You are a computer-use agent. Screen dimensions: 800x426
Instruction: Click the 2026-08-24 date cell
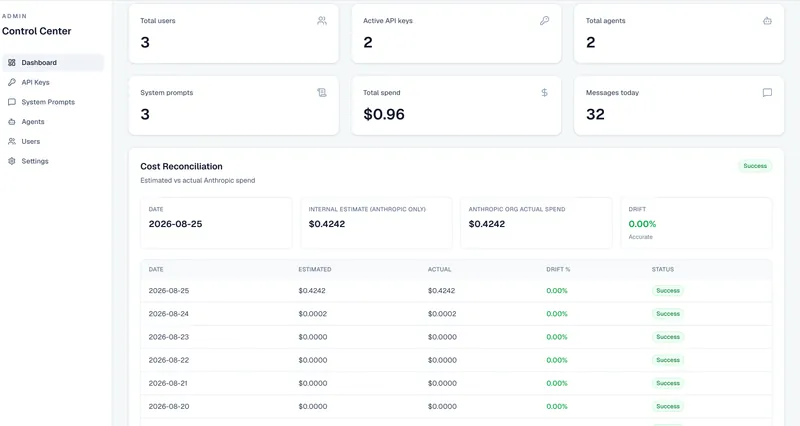pos(169,314)
